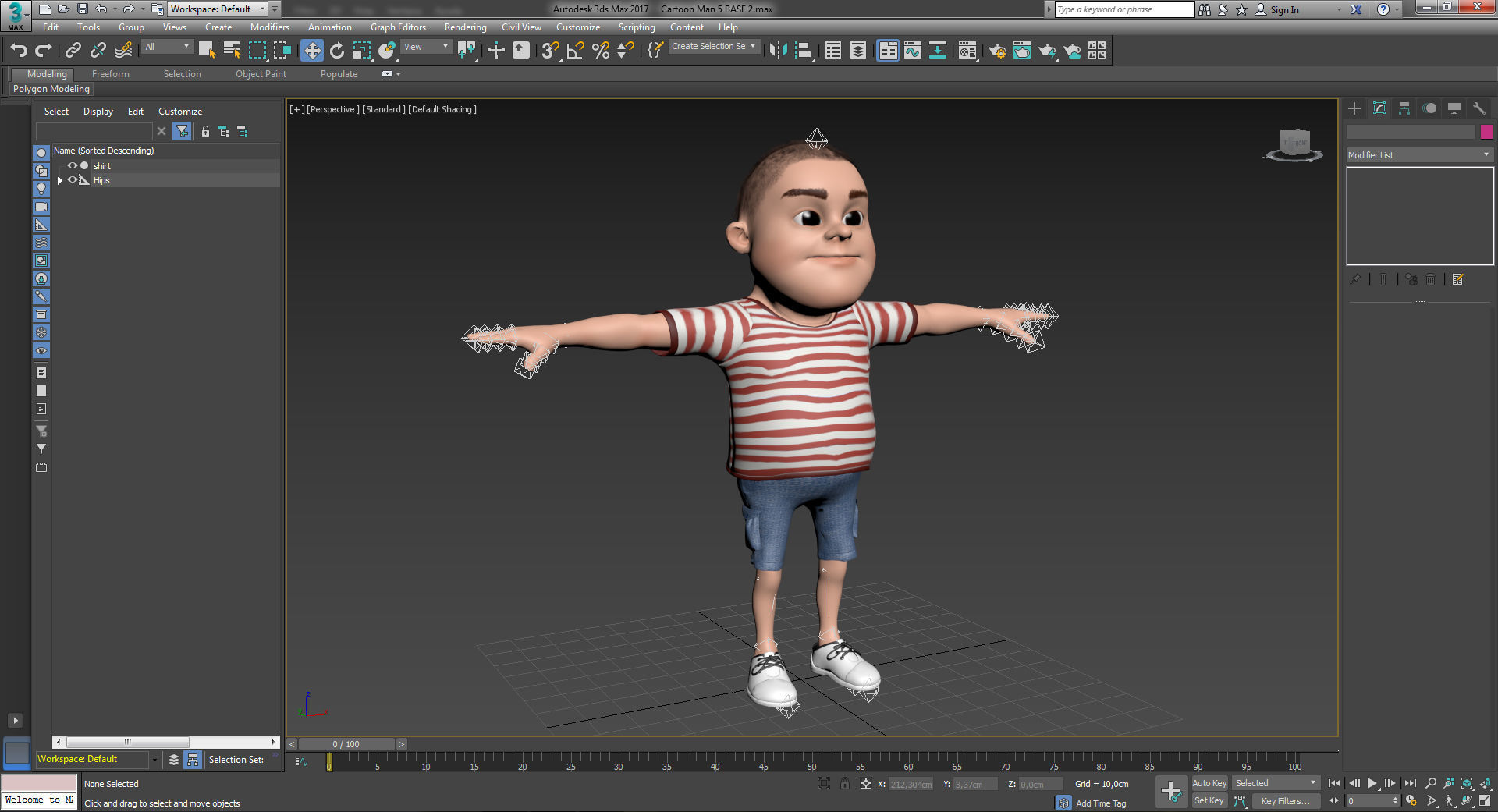Toggle Set Key mode
The height and width of the screenshot is (812, 1498).
click(x=1209, y=800)
